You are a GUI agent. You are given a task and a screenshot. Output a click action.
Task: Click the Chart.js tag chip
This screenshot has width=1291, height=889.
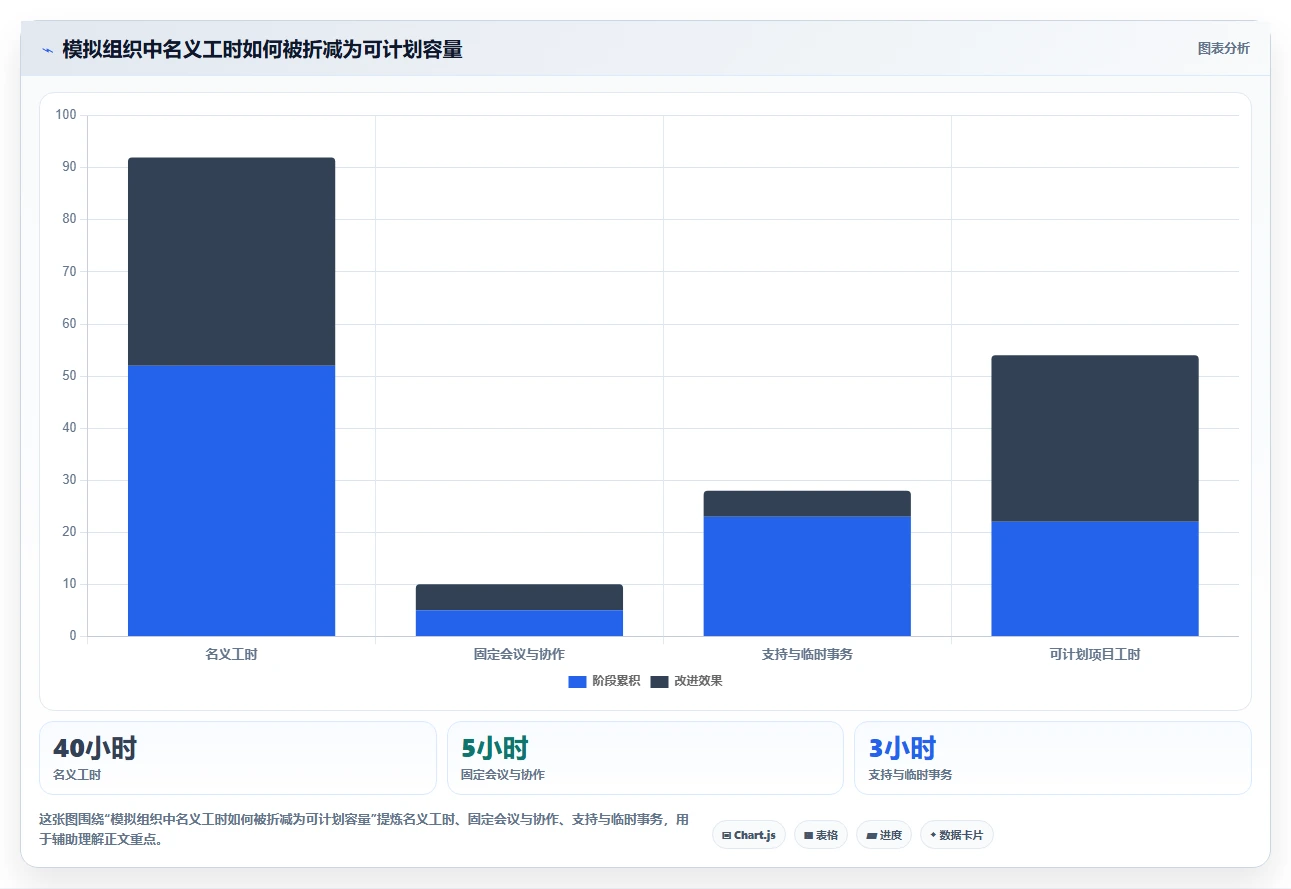(749, 835)
